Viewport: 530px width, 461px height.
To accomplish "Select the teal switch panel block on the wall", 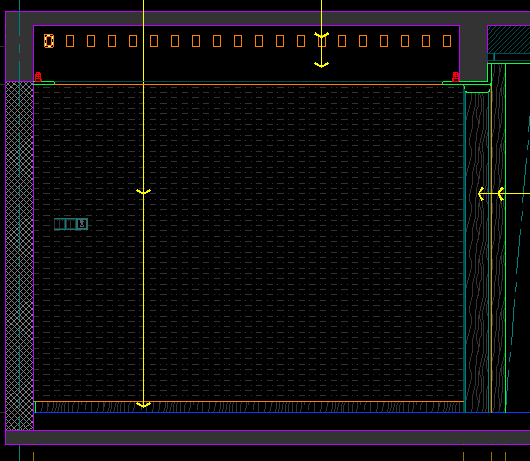I will (x=71, y=224).
